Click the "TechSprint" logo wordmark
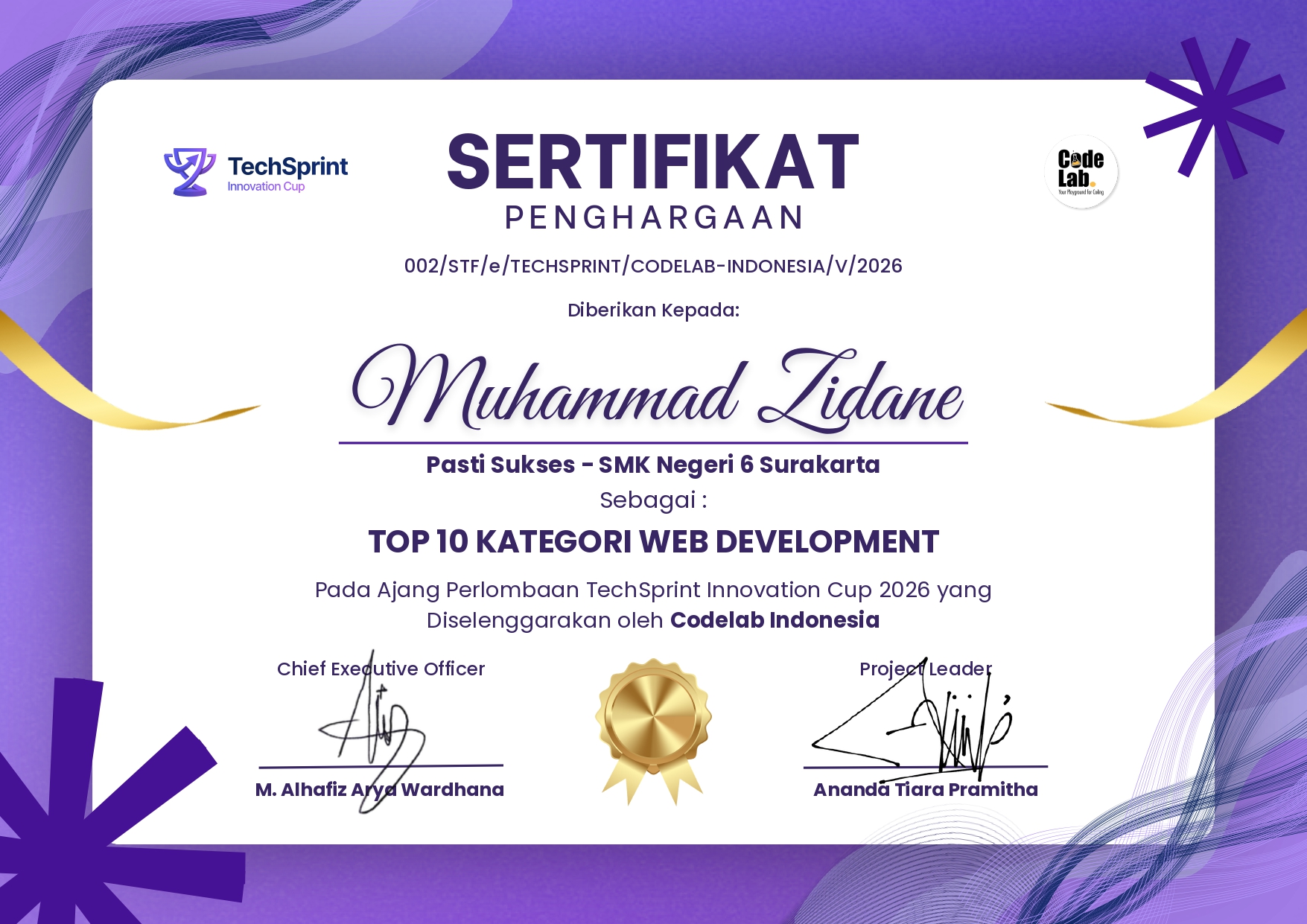Image resolution: width=1307 pixels, height=924 pixels. click(x=287, y=166)
